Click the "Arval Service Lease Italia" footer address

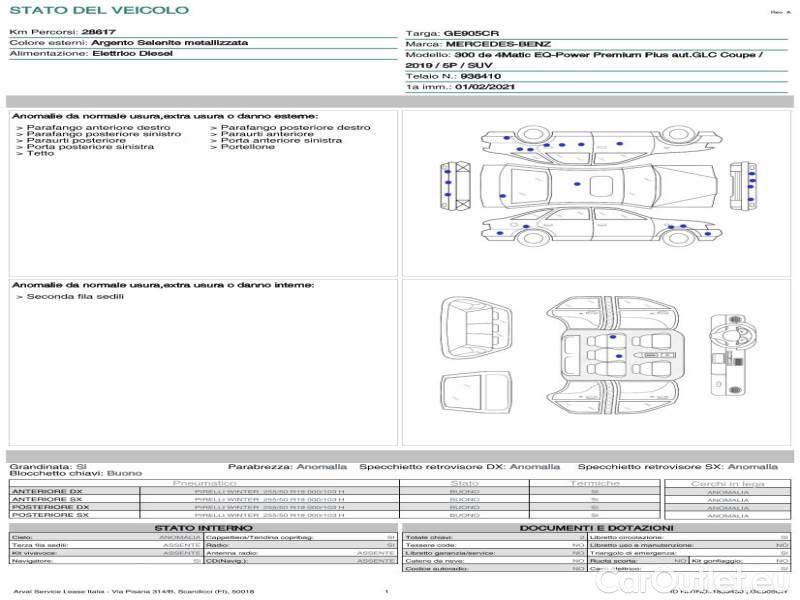(134, 592)
